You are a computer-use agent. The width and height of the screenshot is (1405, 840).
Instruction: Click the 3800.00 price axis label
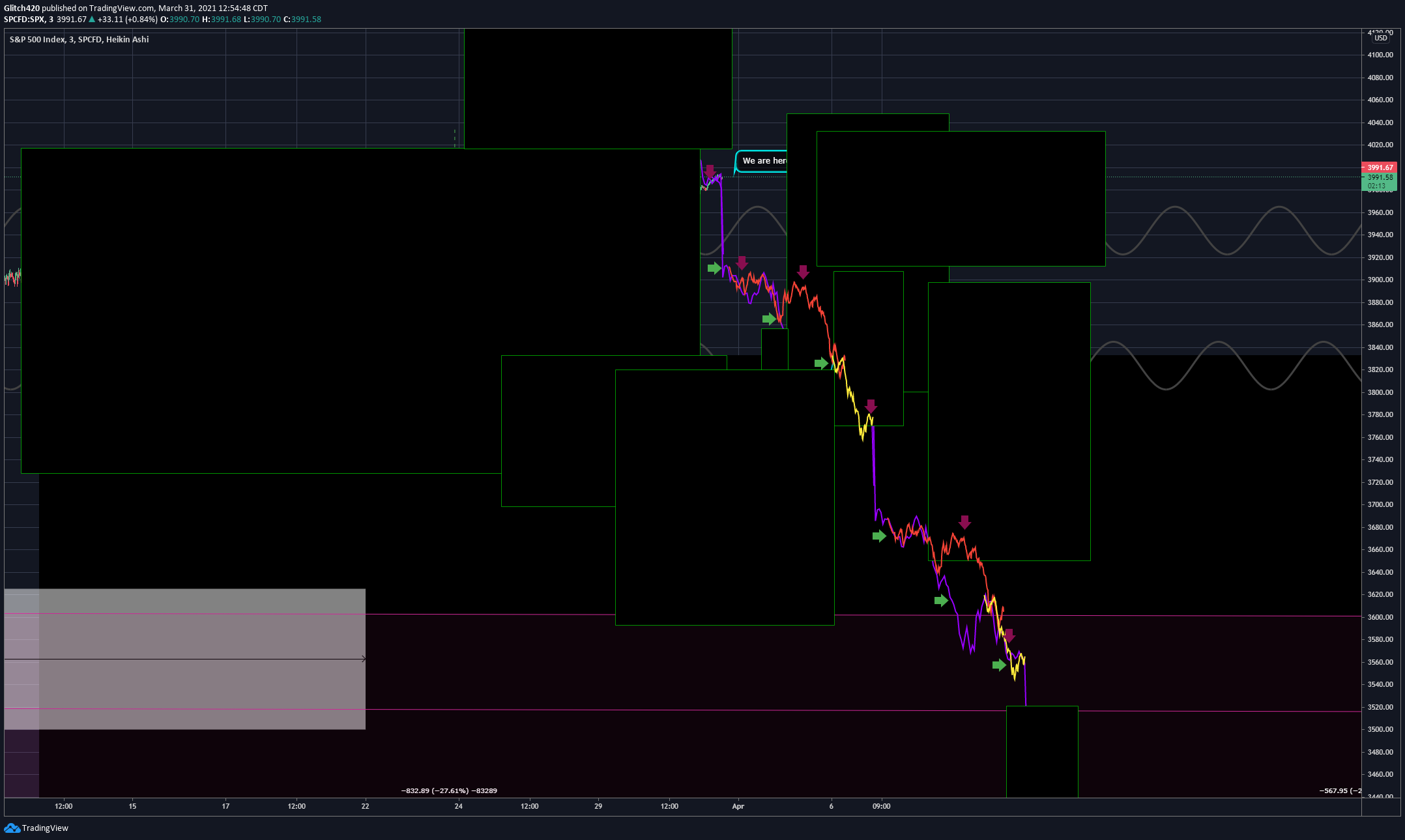coord(1380,392)
